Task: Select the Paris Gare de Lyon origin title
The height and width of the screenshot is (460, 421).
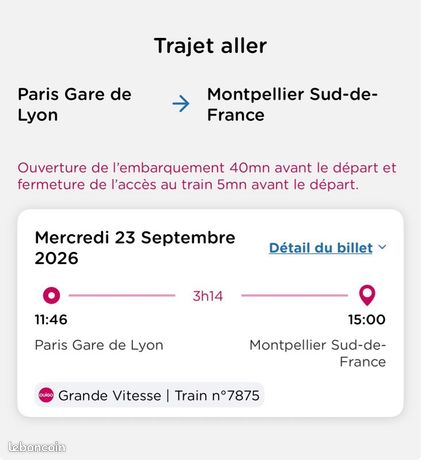Action: tap(75, 104)
